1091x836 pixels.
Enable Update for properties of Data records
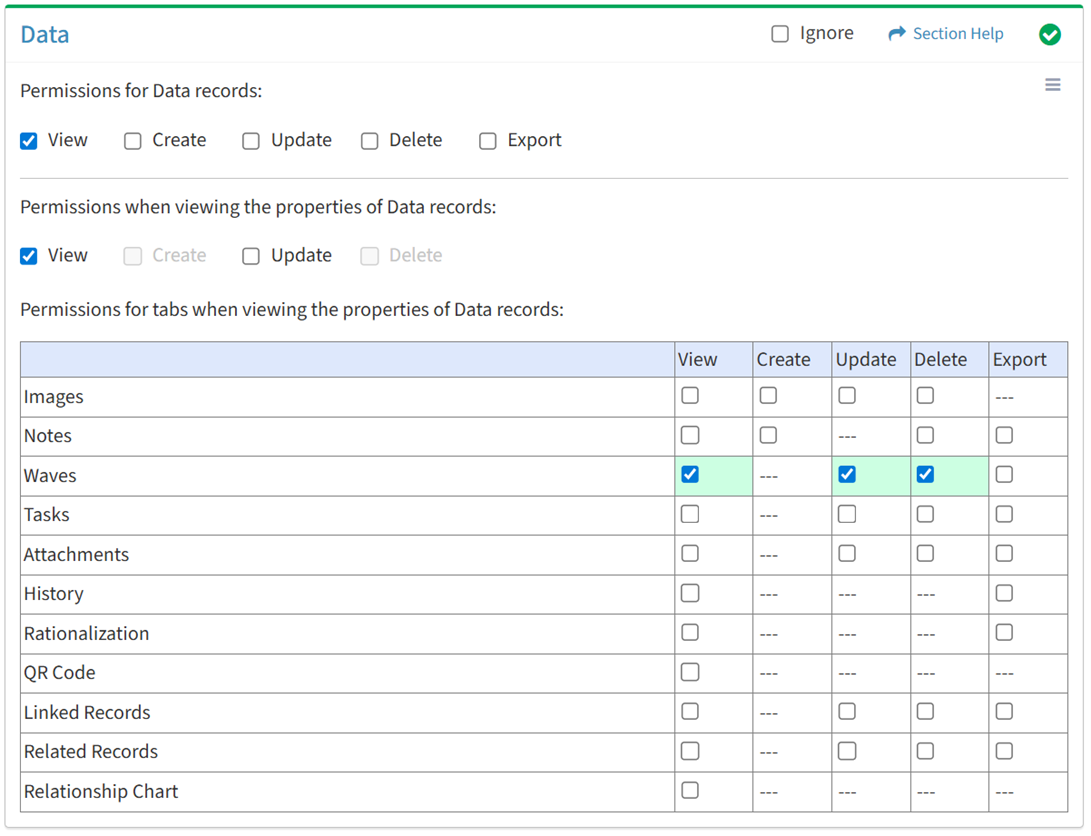click(x=251, y=256)
